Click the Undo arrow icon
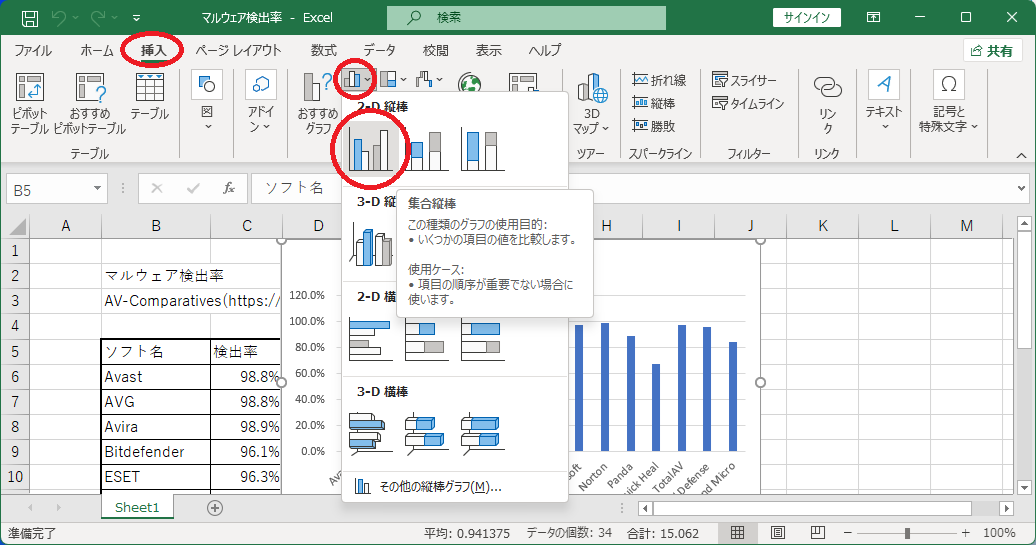The width and height of the screenshot is (1036, 545). [58, 18]
